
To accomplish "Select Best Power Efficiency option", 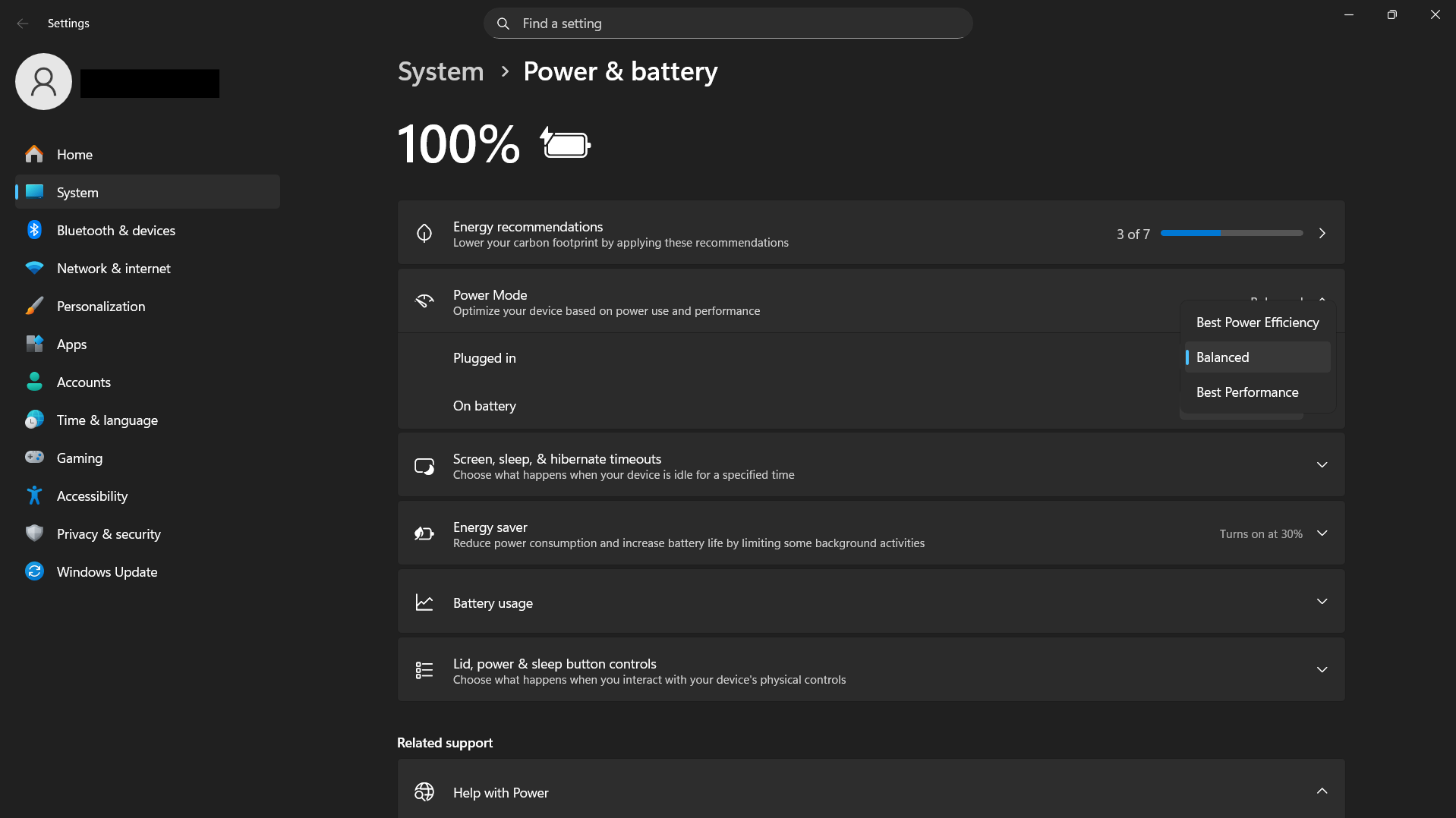I will (1257, 322).
